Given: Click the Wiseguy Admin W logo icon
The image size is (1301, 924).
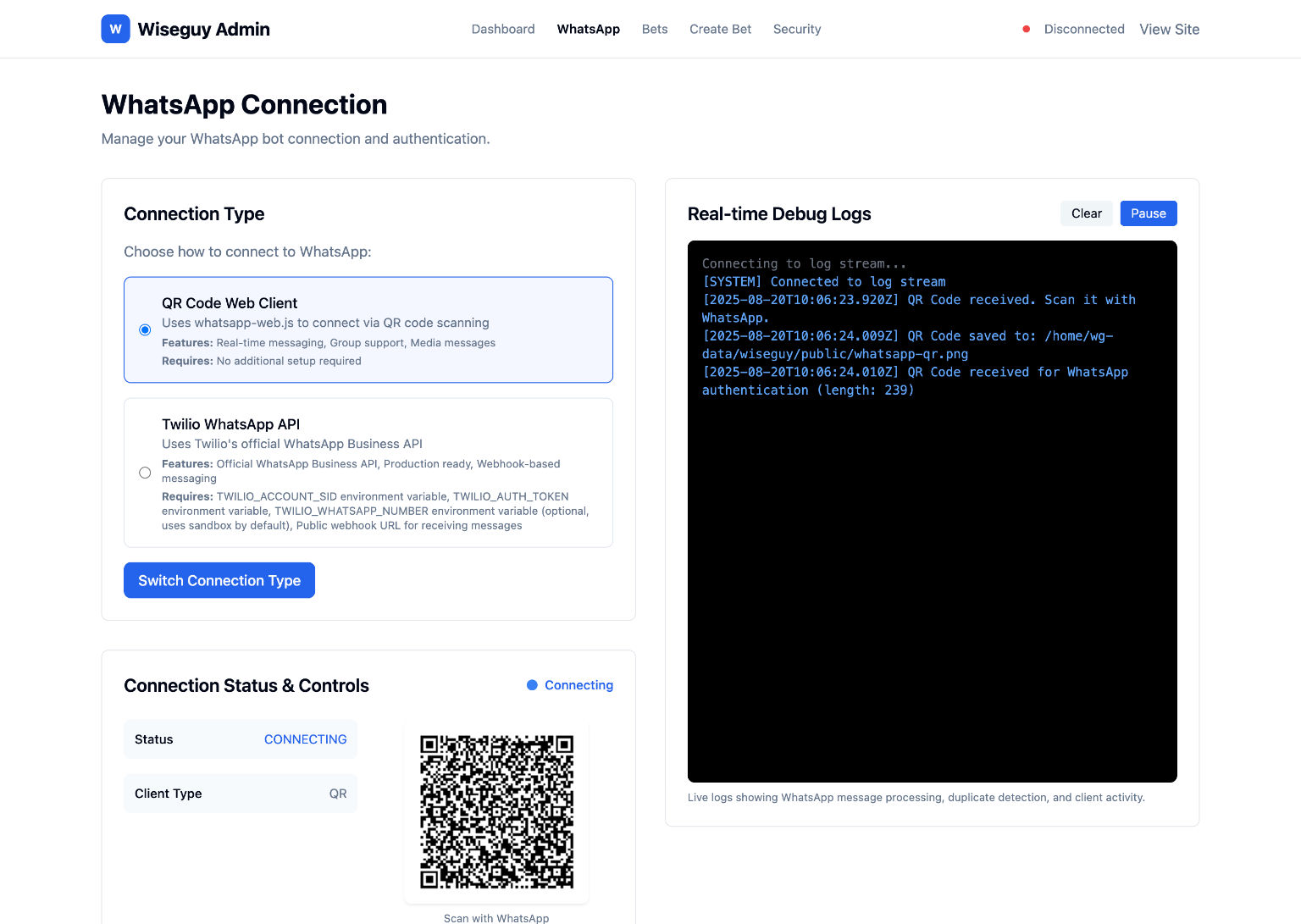Looking at the screenshot, I should click(115, 29).
